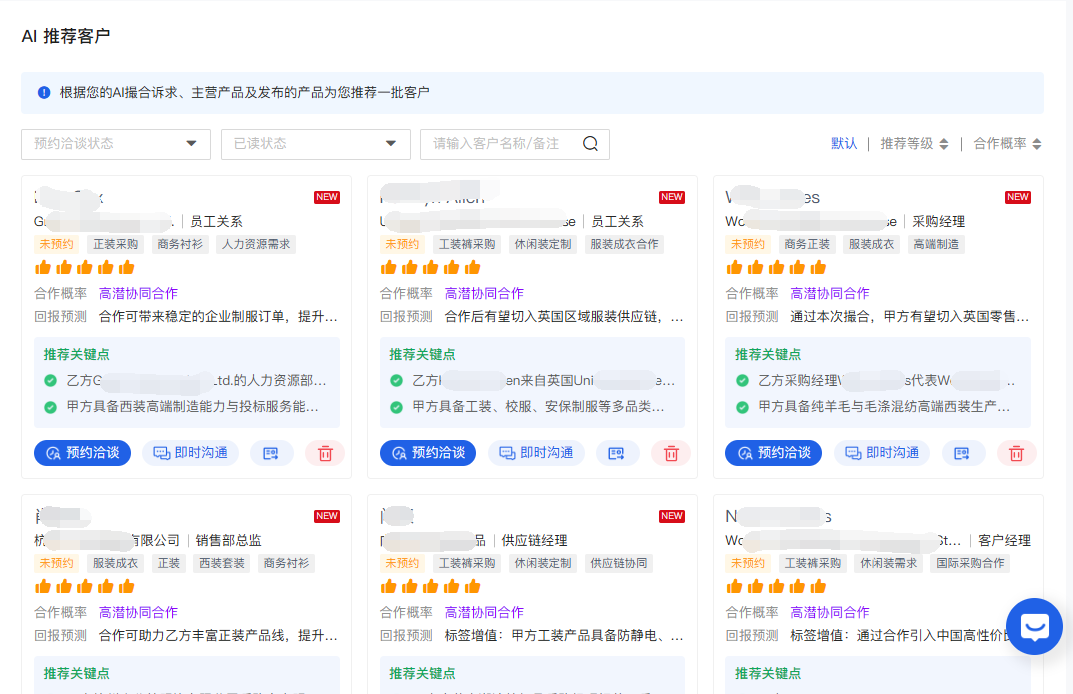Click the search magnifier icon in customer search
Image resolution: width=1073 pixels, height=694 pixels.
[590, 144]
